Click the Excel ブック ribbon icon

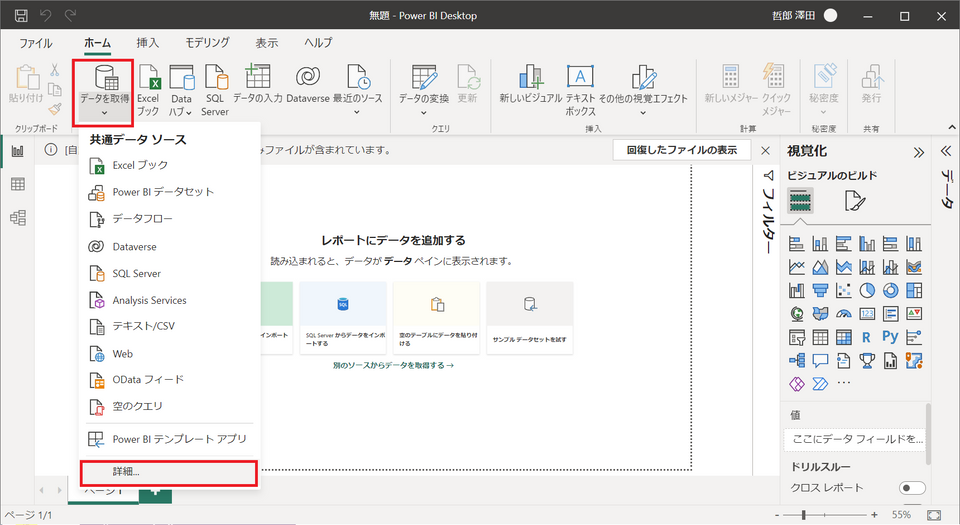pos(148,90)
